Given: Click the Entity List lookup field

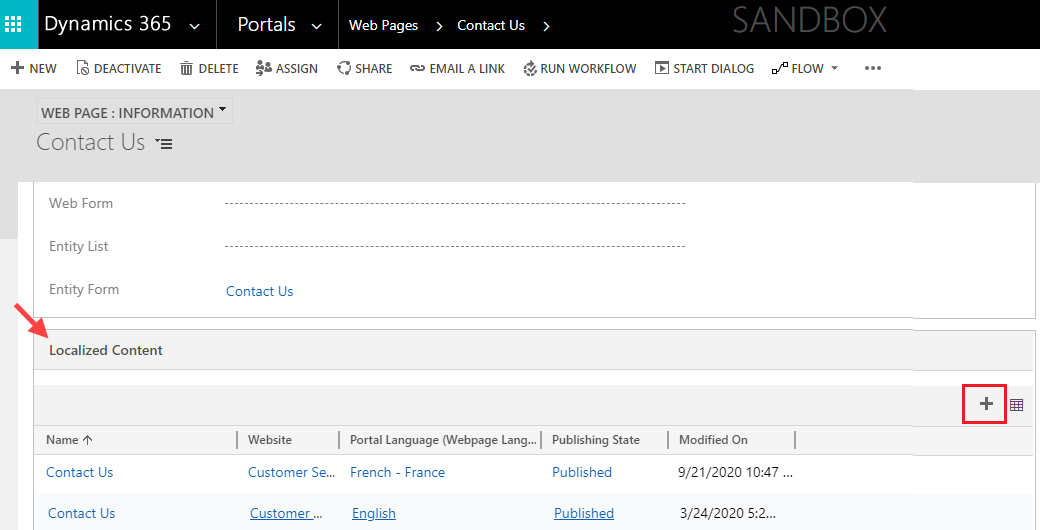Looking at the screenshot, I should click(455, 246).
